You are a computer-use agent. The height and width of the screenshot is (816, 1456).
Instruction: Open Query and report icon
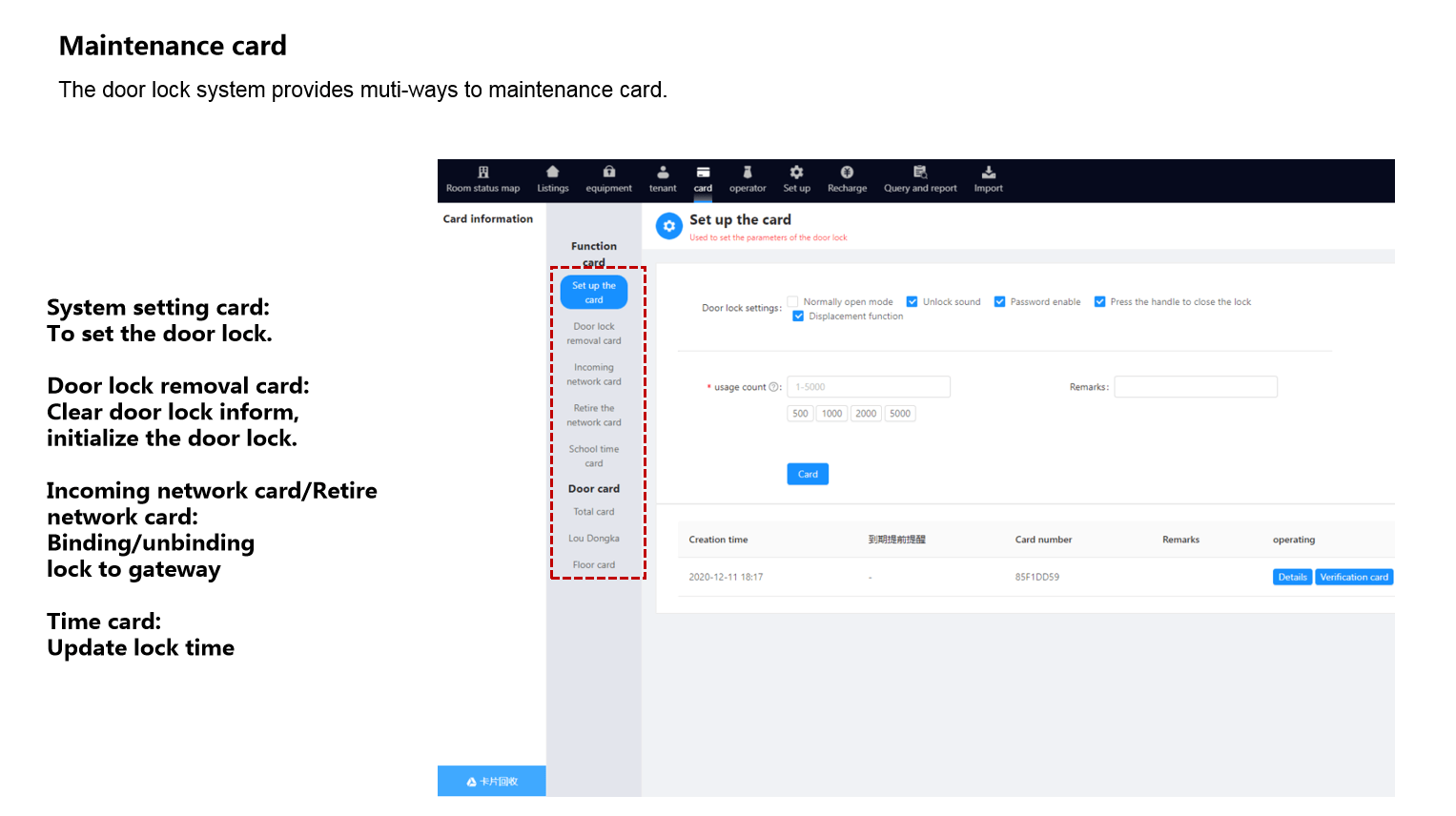click(920, 173)
